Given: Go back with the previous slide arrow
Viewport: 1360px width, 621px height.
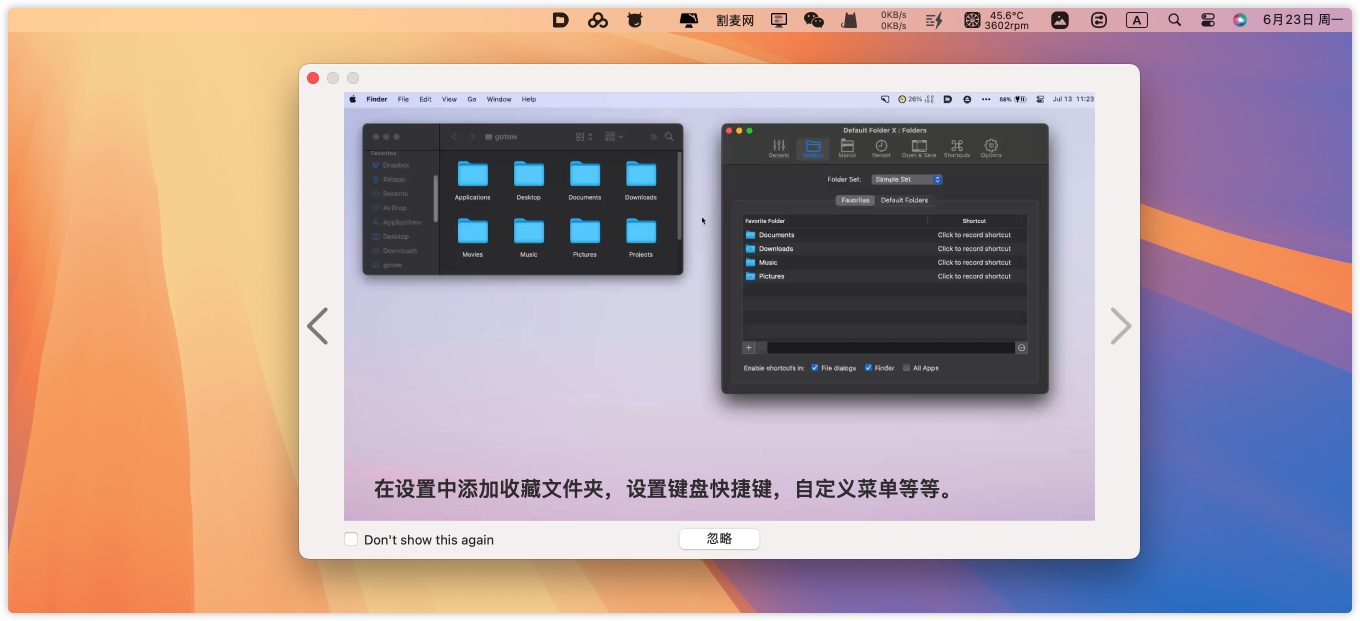Looking at the screenshot, I should [317, 326].
